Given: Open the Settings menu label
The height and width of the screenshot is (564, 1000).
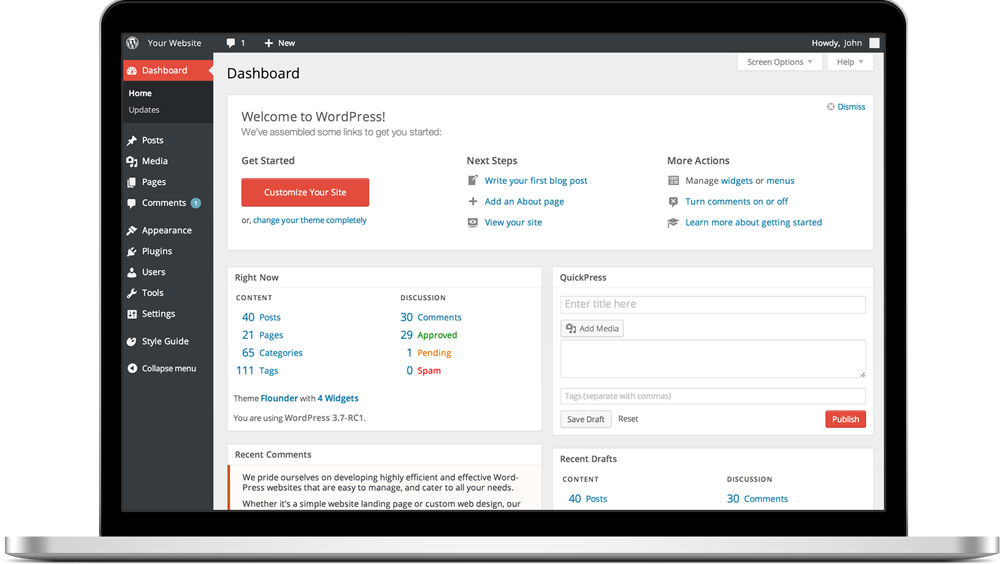Looking at the screenshot, I should pos(158,314).
